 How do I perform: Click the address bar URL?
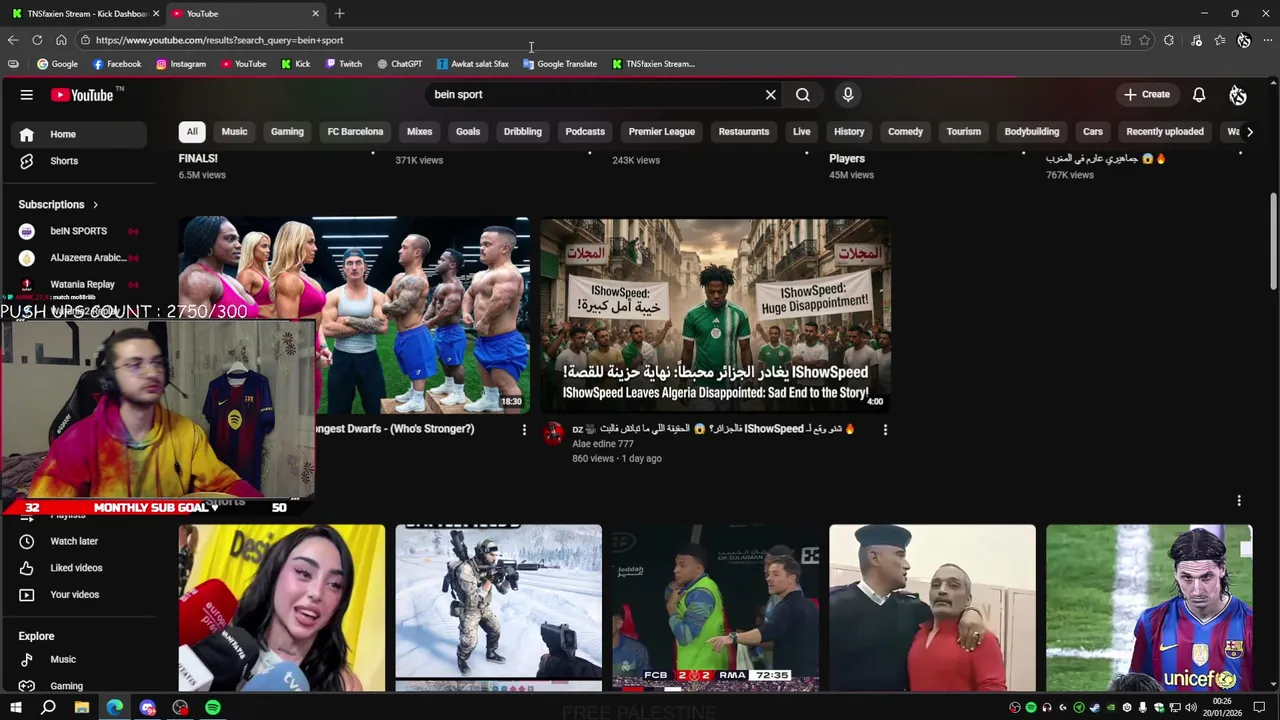(219, 40)
